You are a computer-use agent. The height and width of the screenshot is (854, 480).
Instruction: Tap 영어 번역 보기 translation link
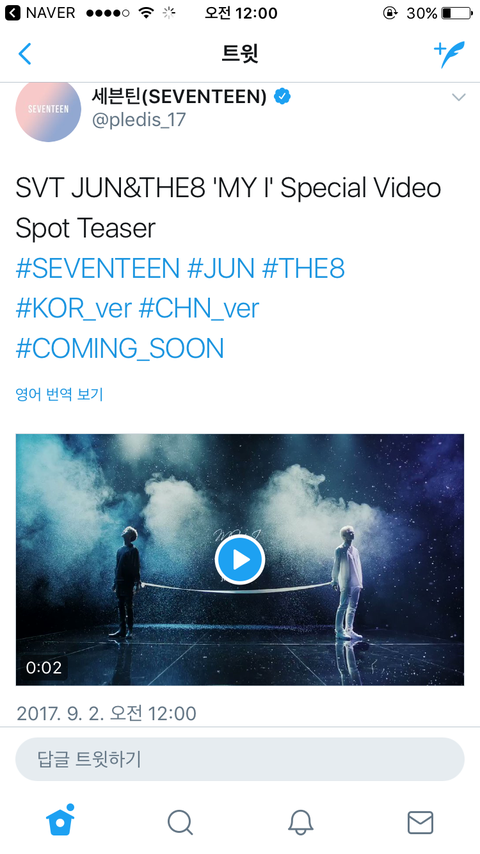59,394
